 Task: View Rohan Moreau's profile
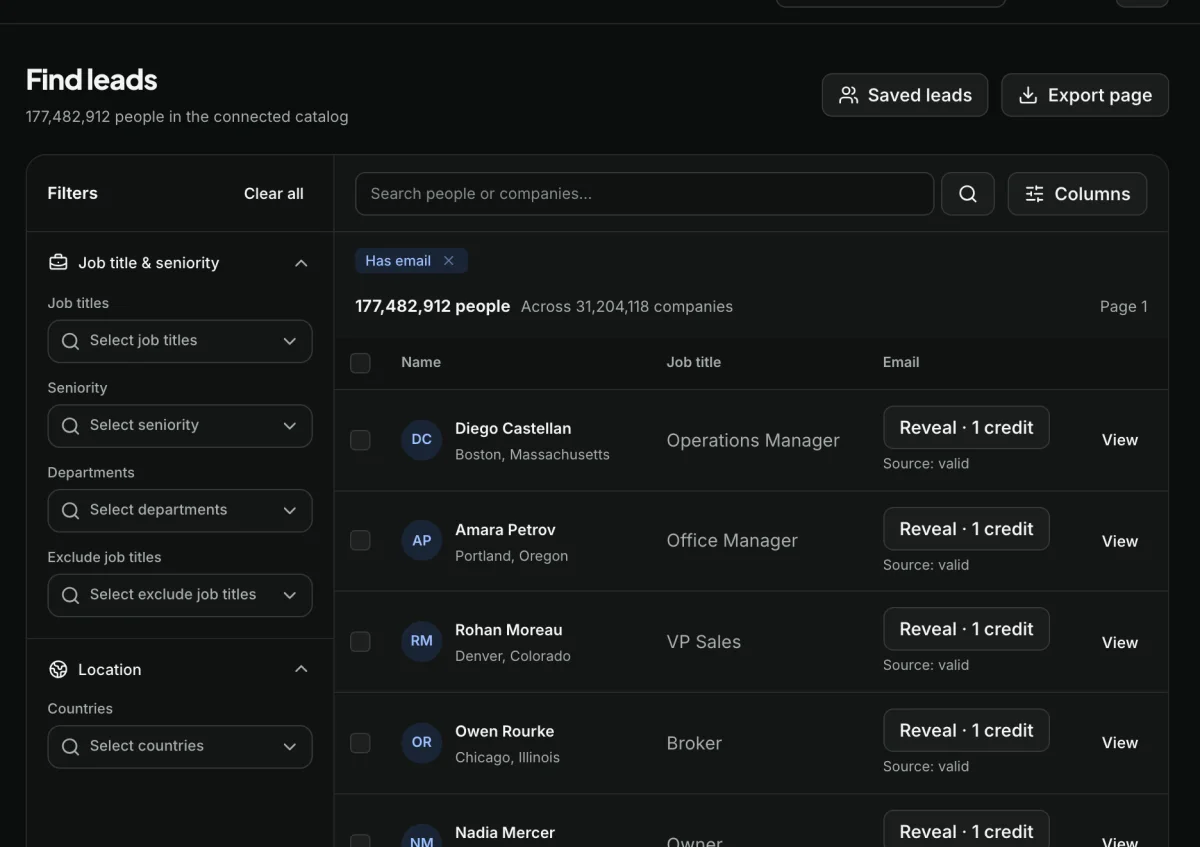[x=1120, y=642]
